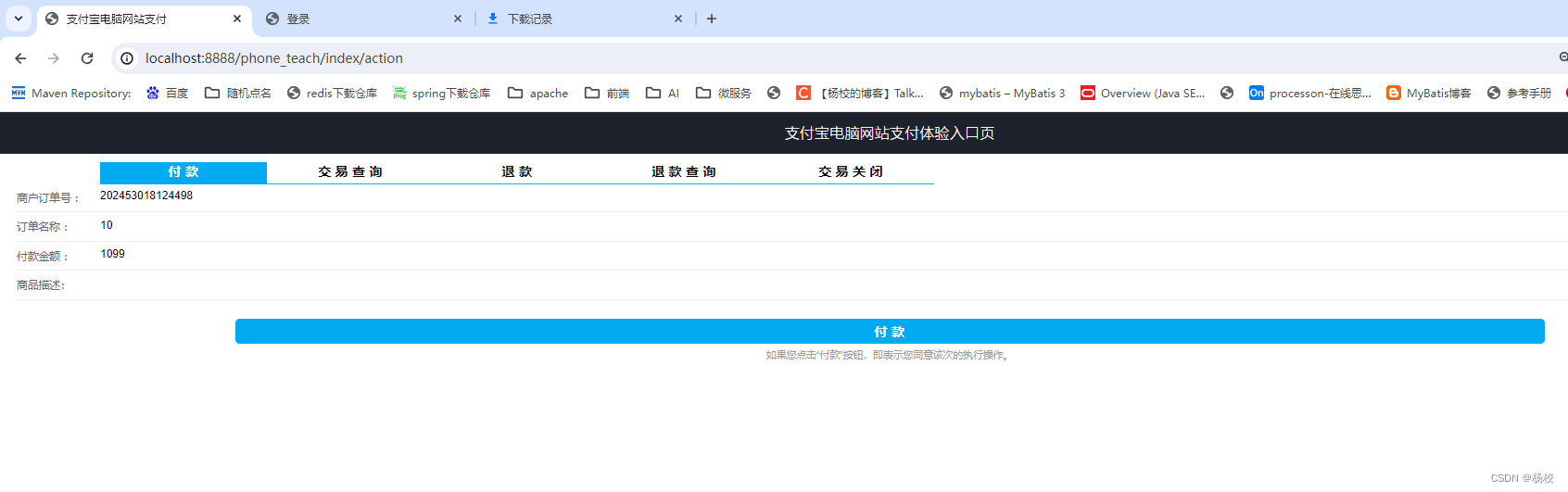The height and width of the screenshot is (492, 1568).
Task: Open apache bookmark folder
Action: point(537,93)
